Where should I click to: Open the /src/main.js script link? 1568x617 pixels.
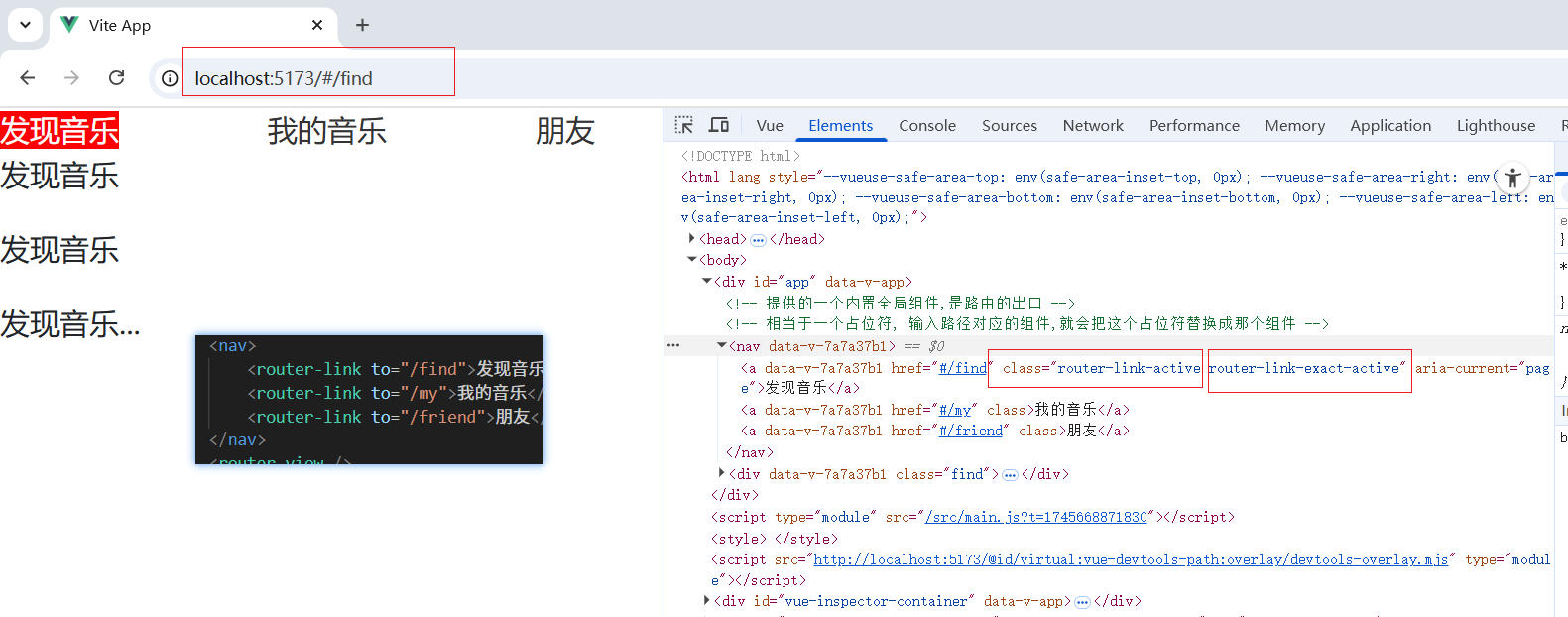coord(1035,517)
